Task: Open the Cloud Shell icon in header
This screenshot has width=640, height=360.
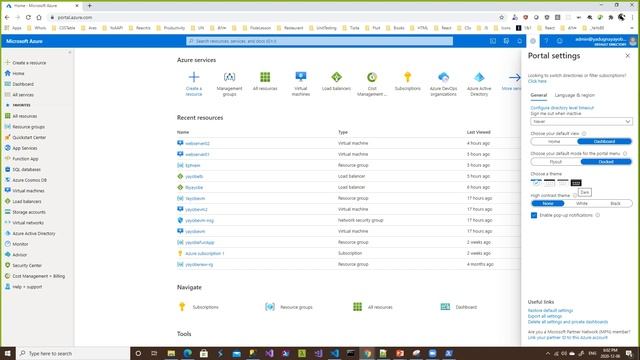Action: pos(493,41)
